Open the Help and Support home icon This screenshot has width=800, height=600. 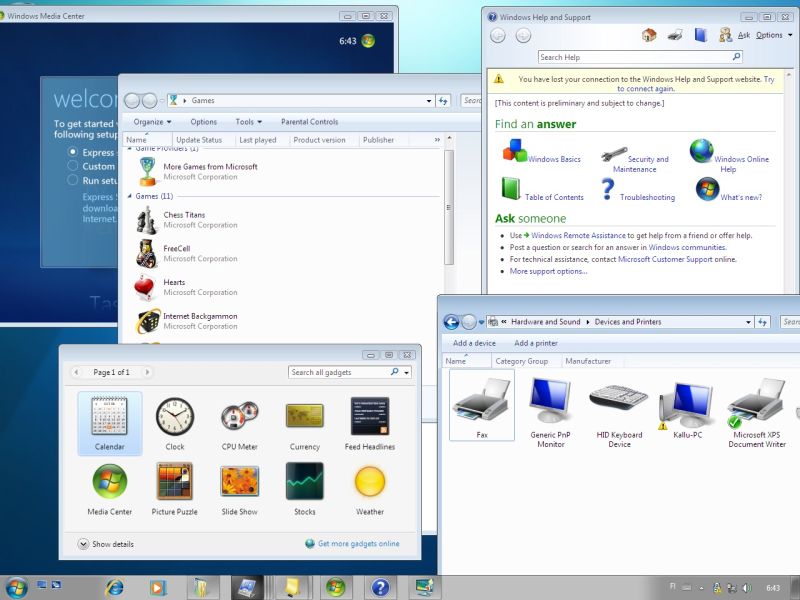tap(649, 35)
